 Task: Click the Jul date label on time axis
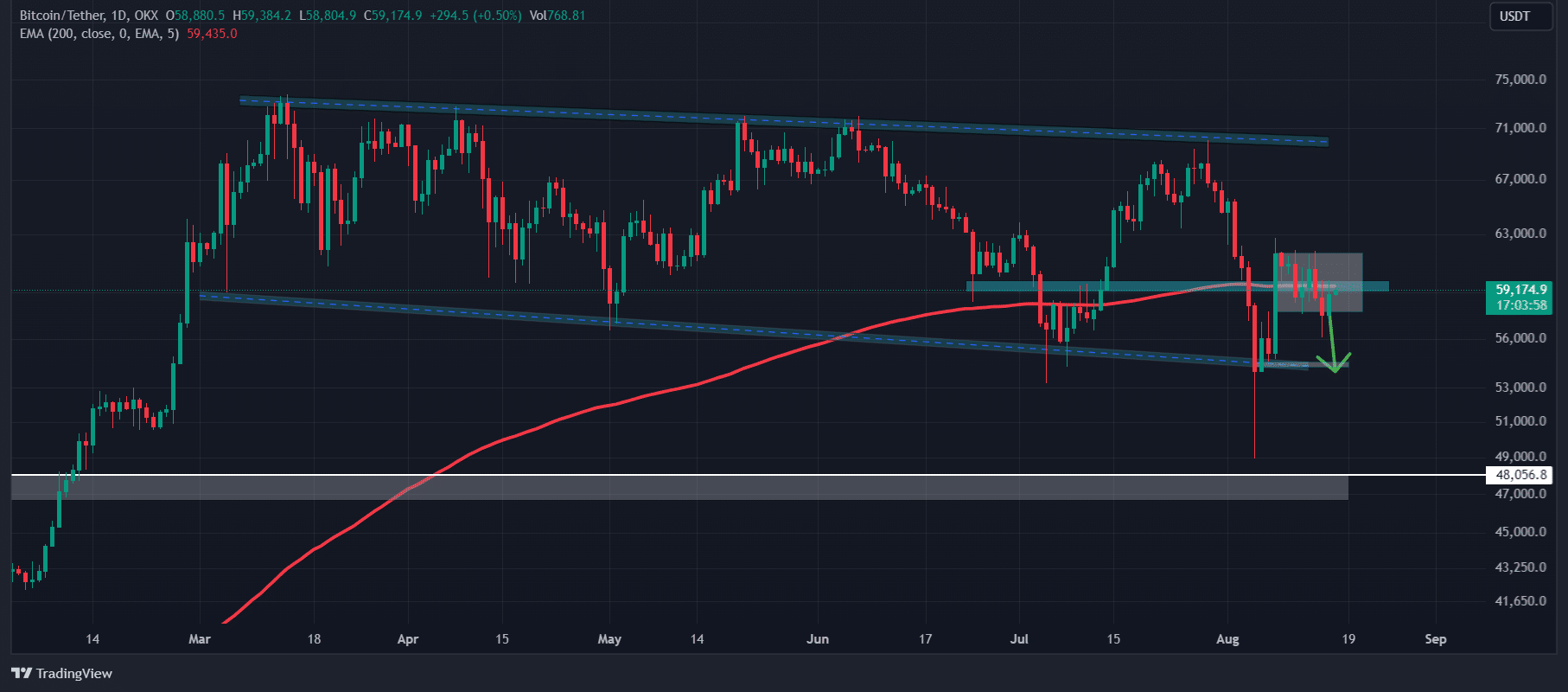[x=1020, y=639]
